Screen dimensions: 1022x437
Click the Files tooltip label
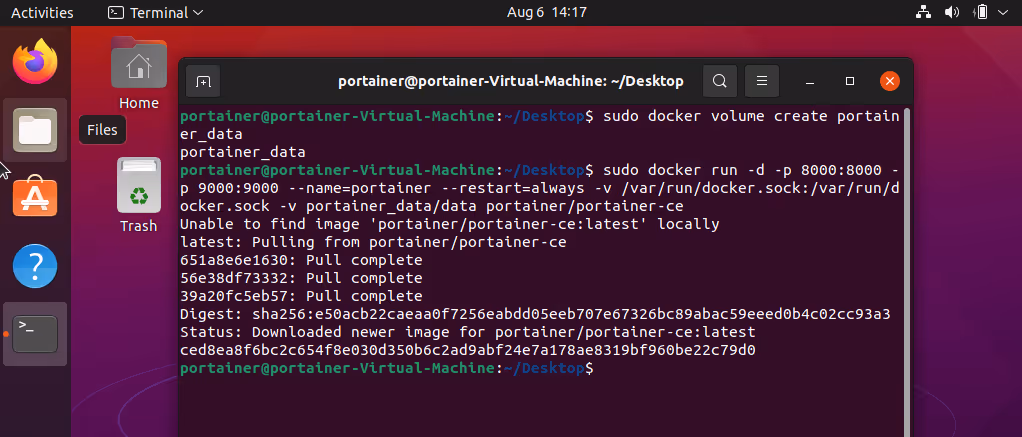pos(102,130)
